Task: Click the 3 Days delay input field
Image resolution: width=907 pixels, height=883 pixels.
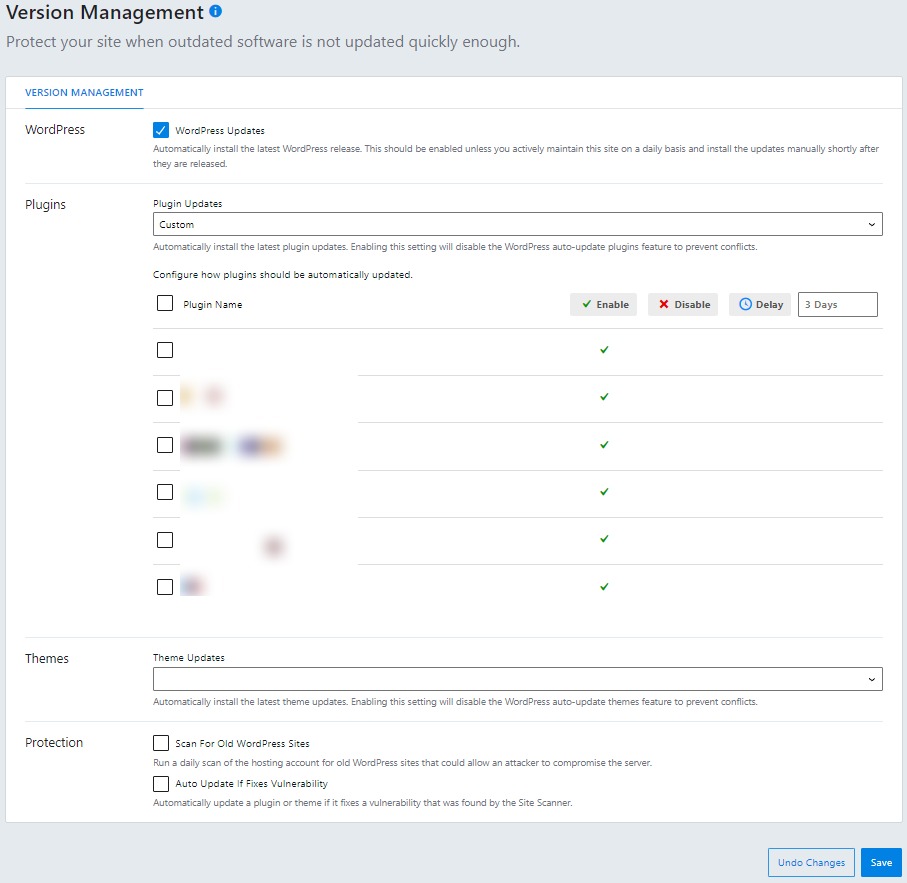Action: [x=838, y=304]
